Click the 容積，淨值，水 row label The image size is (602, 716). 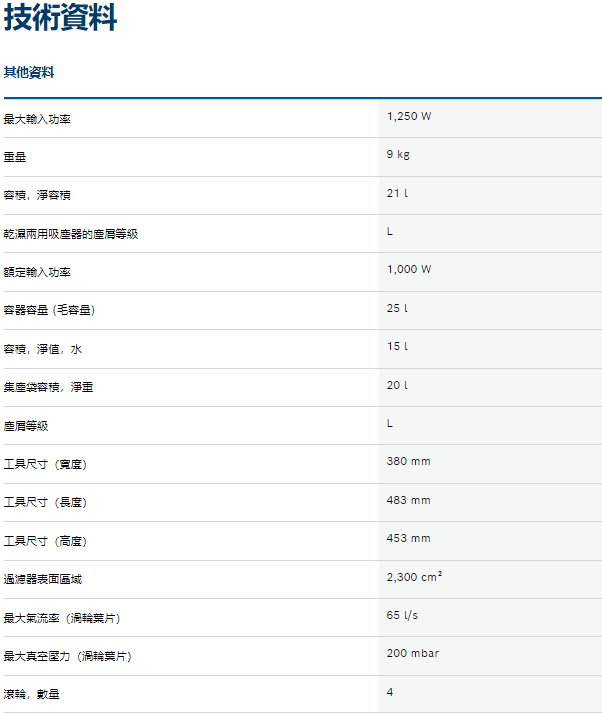(x=43, y=349)
